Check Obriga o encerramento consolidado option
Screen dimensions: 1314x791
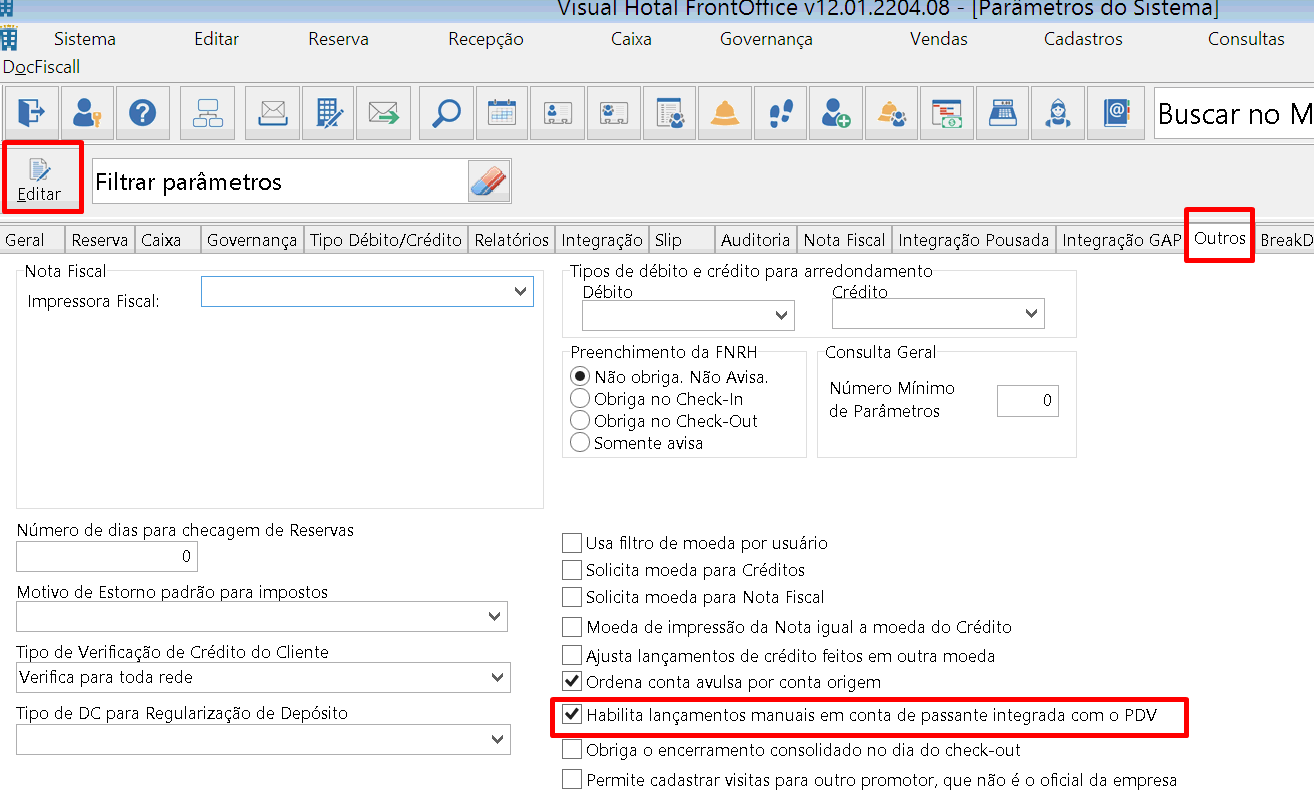[x=572, y=749]
